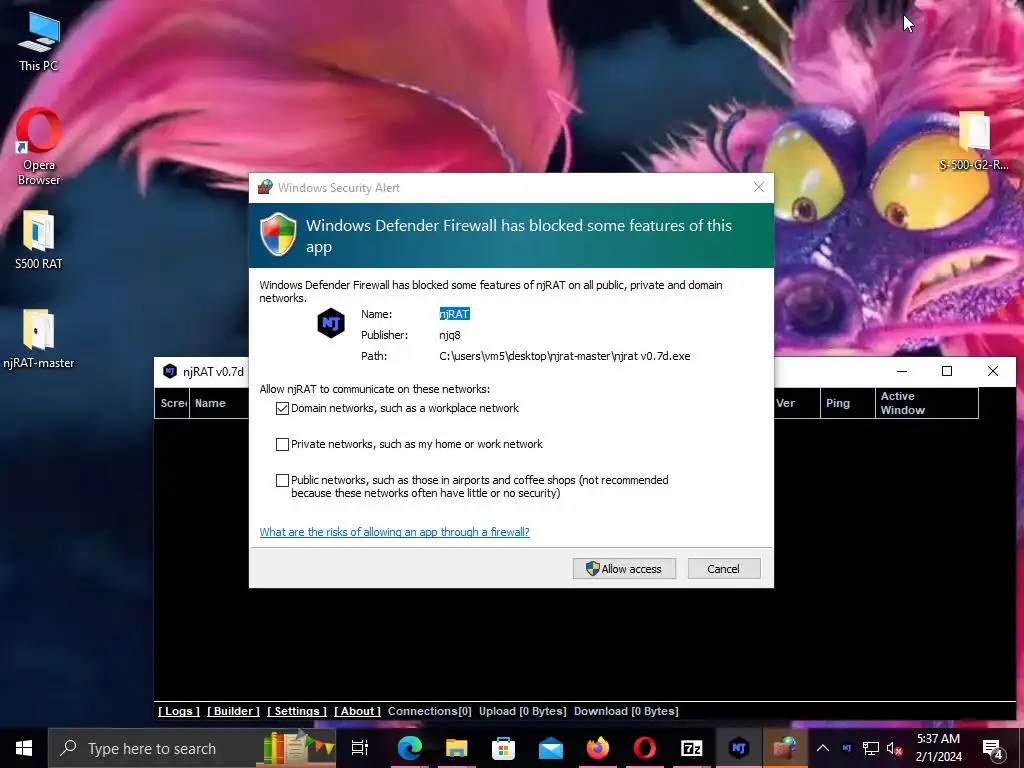The width and height of the screenshot is (1024, 768).
Task: Click the Download [0 Bytes] status text
Action: pyautogui.click(x=626, y=711)
